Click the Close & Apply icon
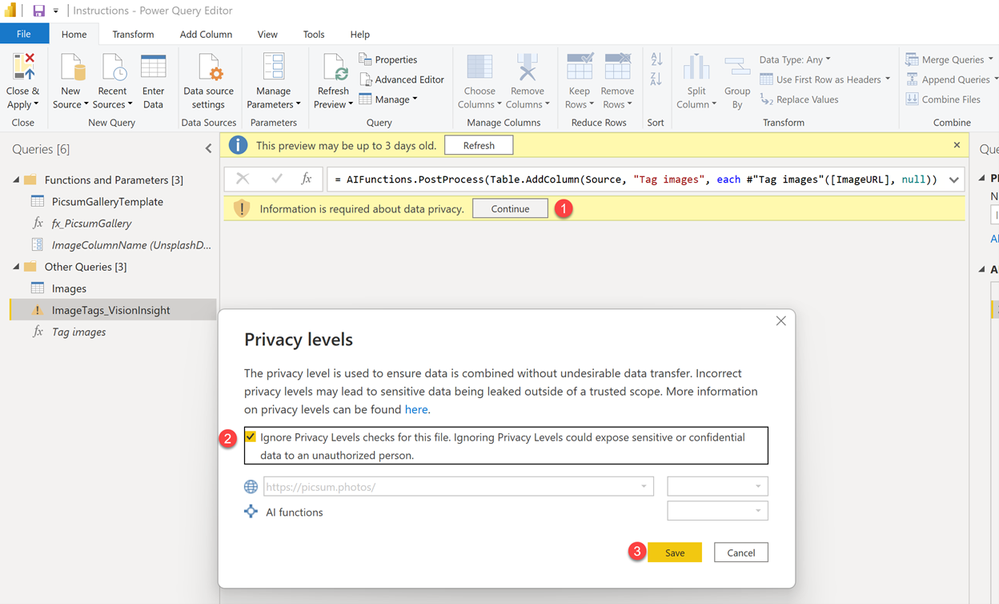 click(x=24, y=67)
